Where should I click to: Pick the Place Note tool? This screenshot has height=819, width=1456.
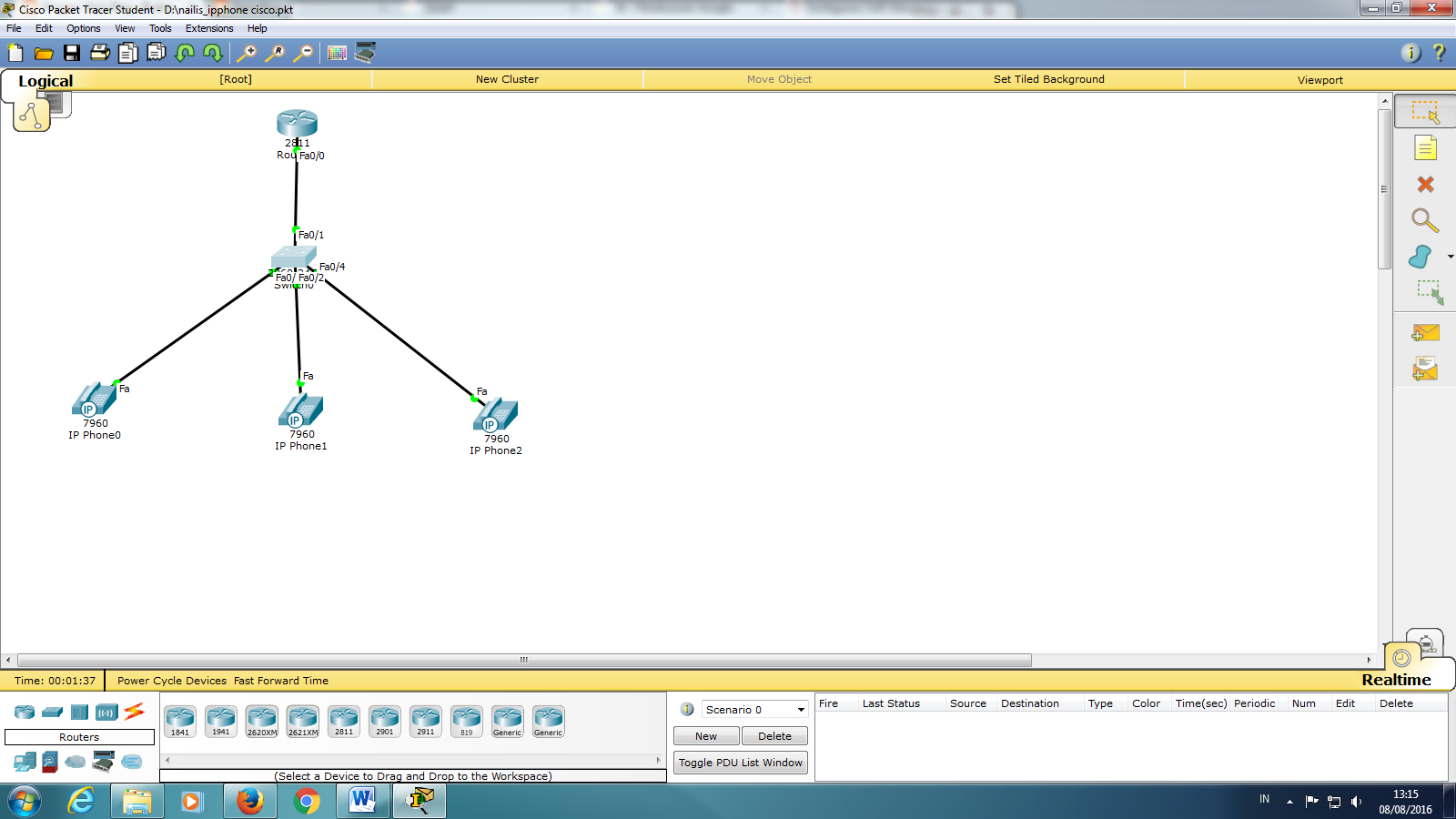pyautogui.click(x=1426, y=147)
